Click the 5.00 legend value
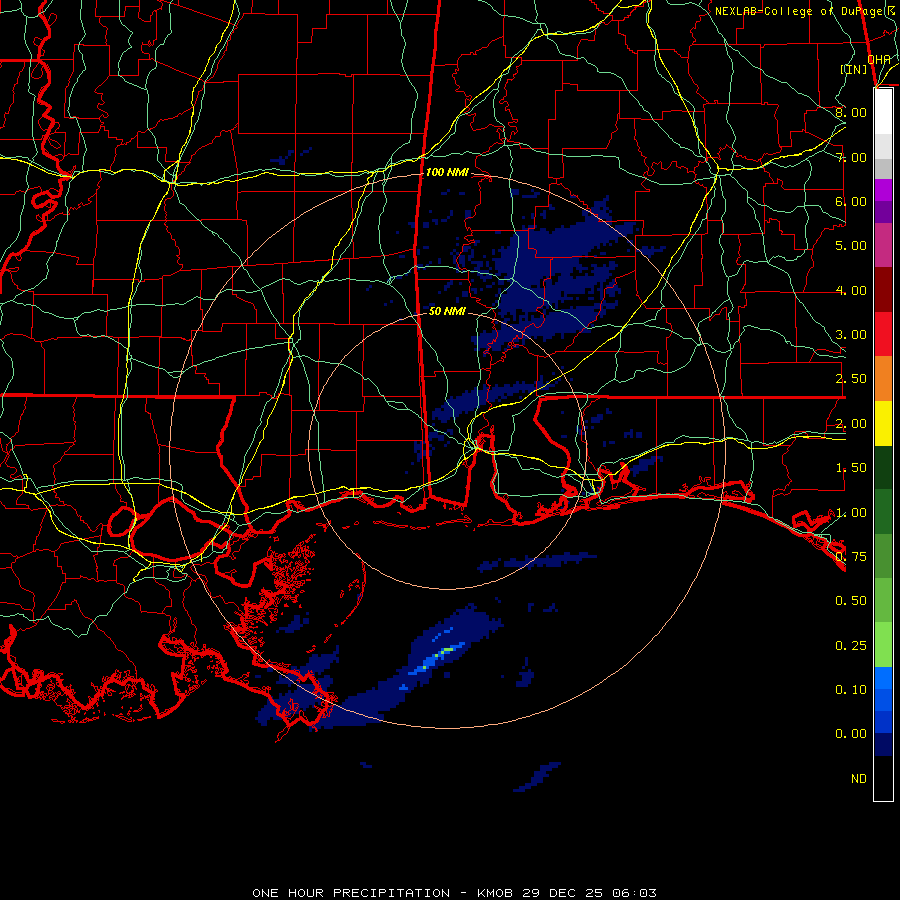The width and height of the screenshot is (900, 900). [851, 246]
